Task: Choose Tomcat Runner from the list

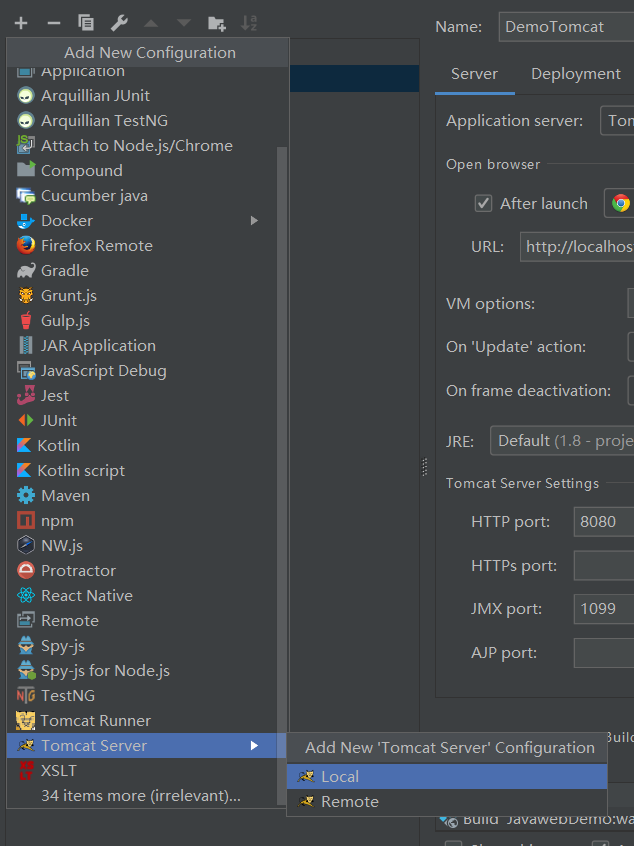Action: coord(142,720)
